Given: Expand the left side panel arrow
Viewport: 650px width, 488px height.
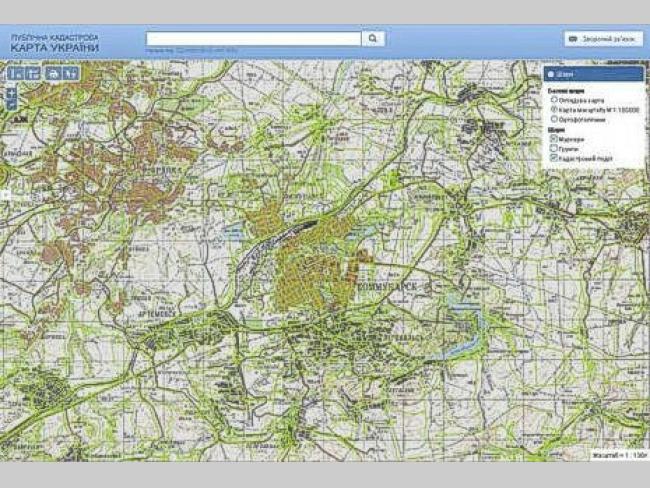Looking at the screenshot, I should (x=4, y=194).
